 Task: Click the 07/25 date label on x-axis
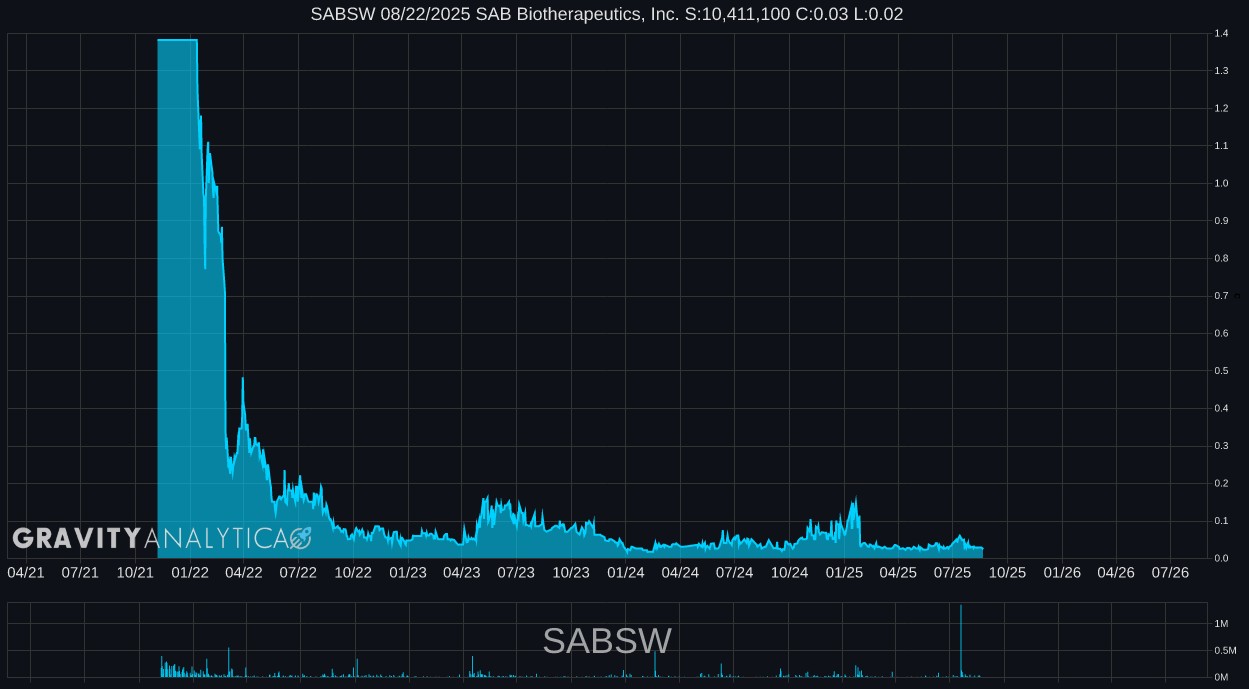(952, 572)
